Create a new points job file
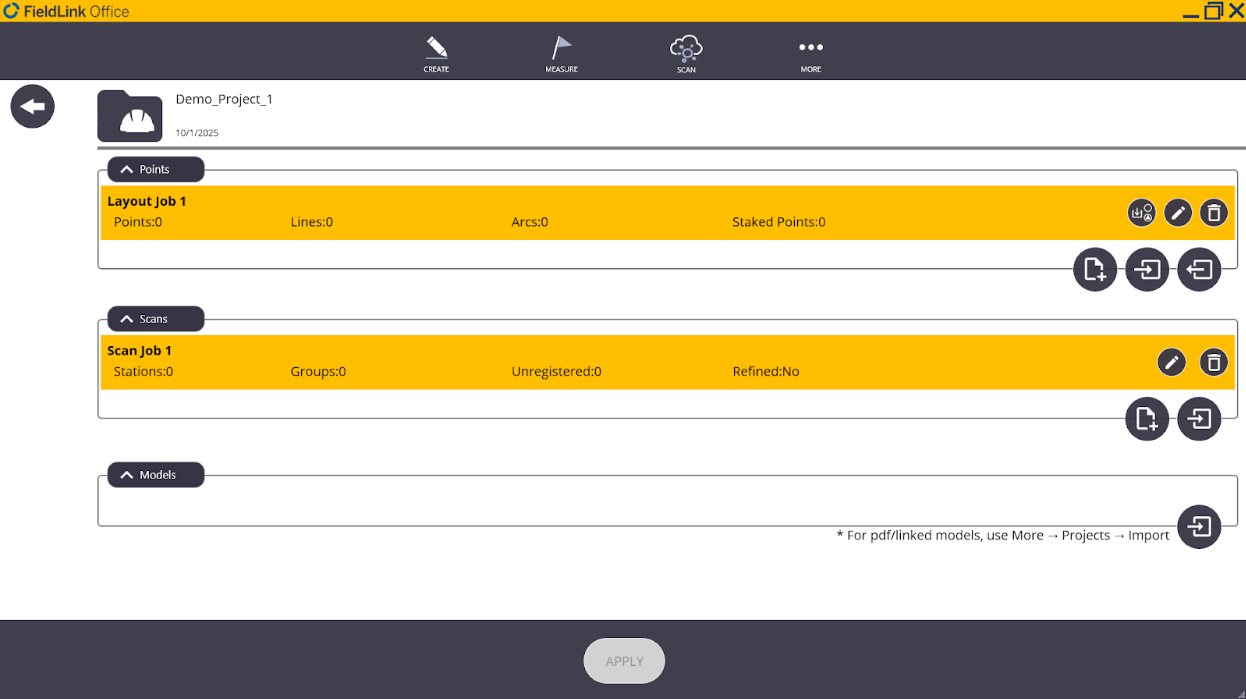 point(1095,270)
